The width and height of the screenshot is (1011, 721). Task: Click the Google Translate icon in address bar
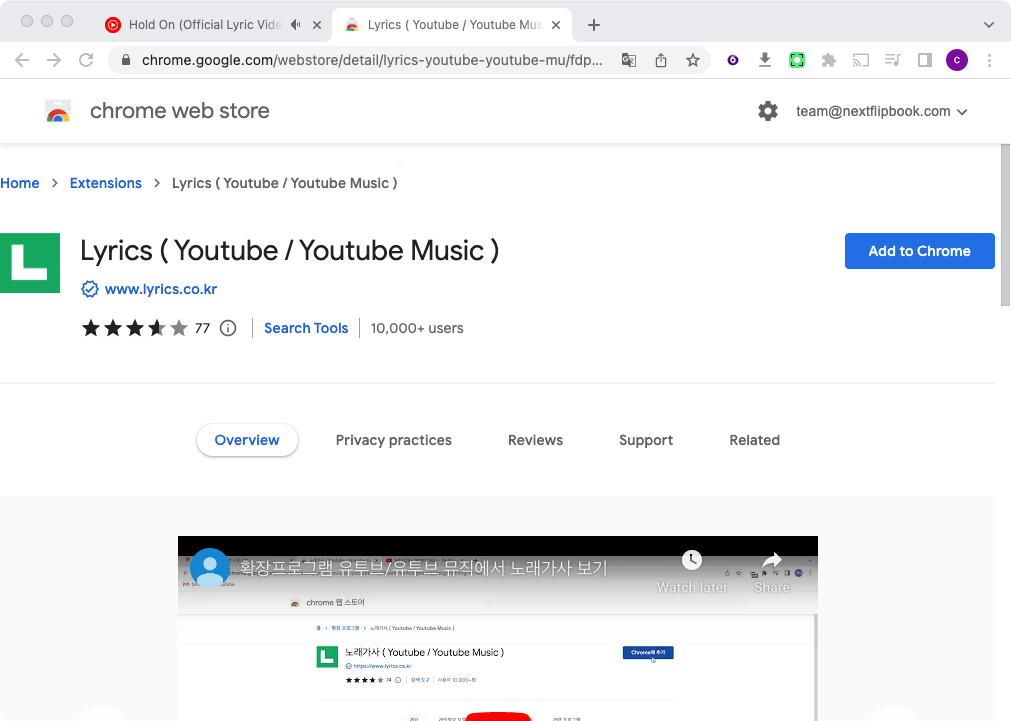coord(628,60)
